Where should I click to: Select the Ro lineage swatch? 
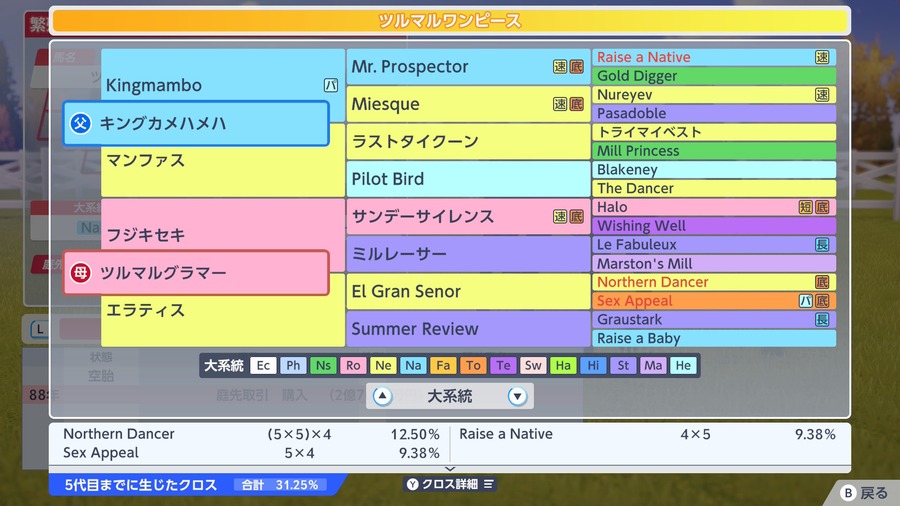(x=353, y=365)
